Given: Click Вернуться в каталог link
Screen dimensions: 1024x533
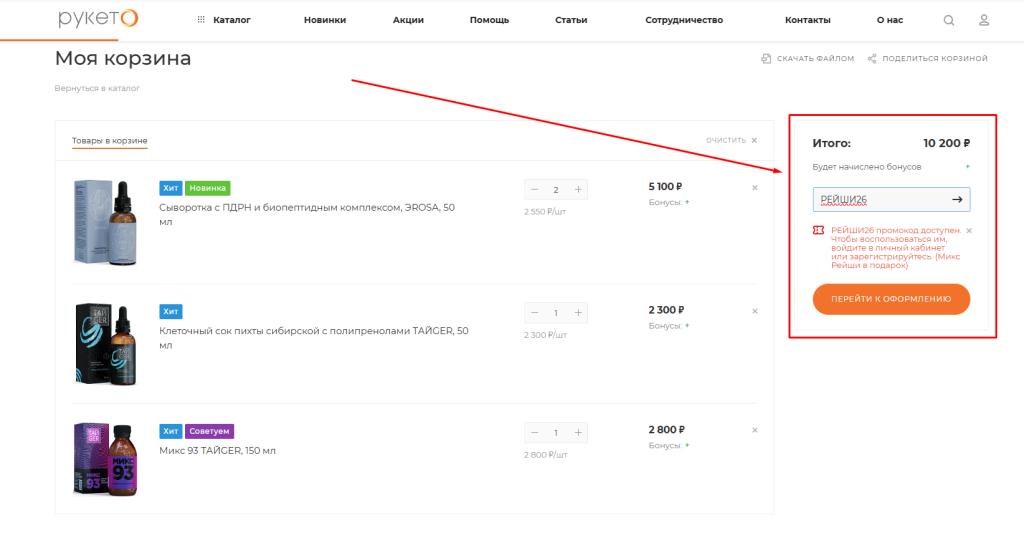Looking at the screenshot, I should 97,88.
